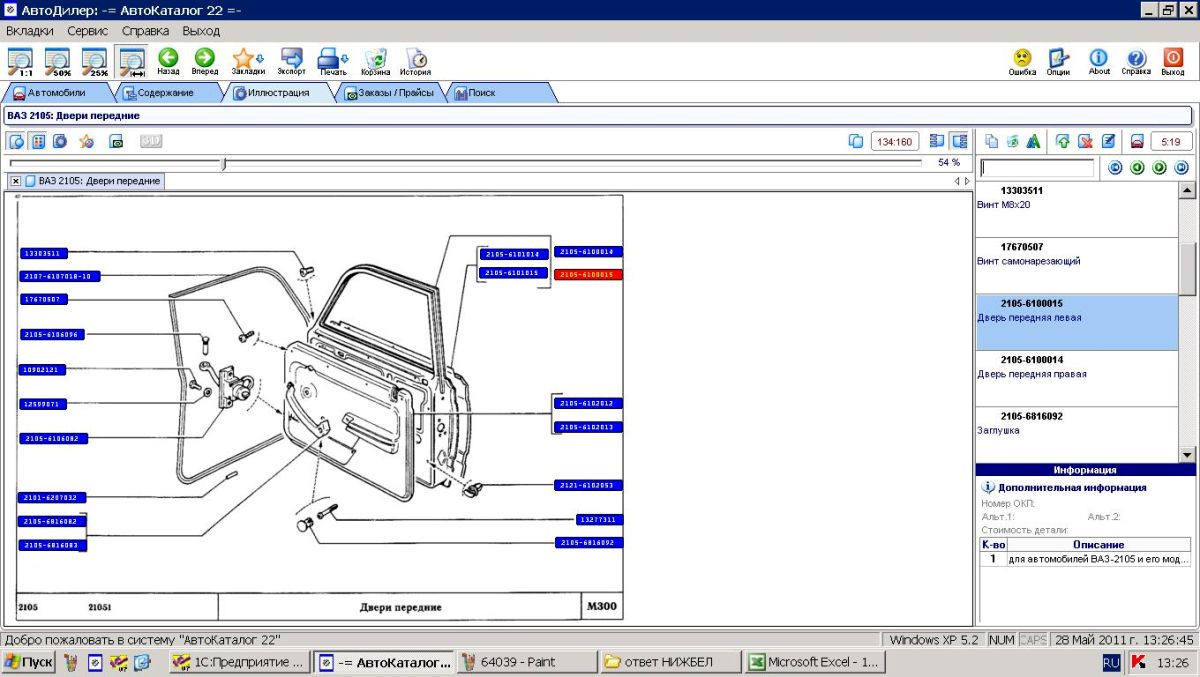
Task: Open the Вкладки menu
Action: click(30, 31)
